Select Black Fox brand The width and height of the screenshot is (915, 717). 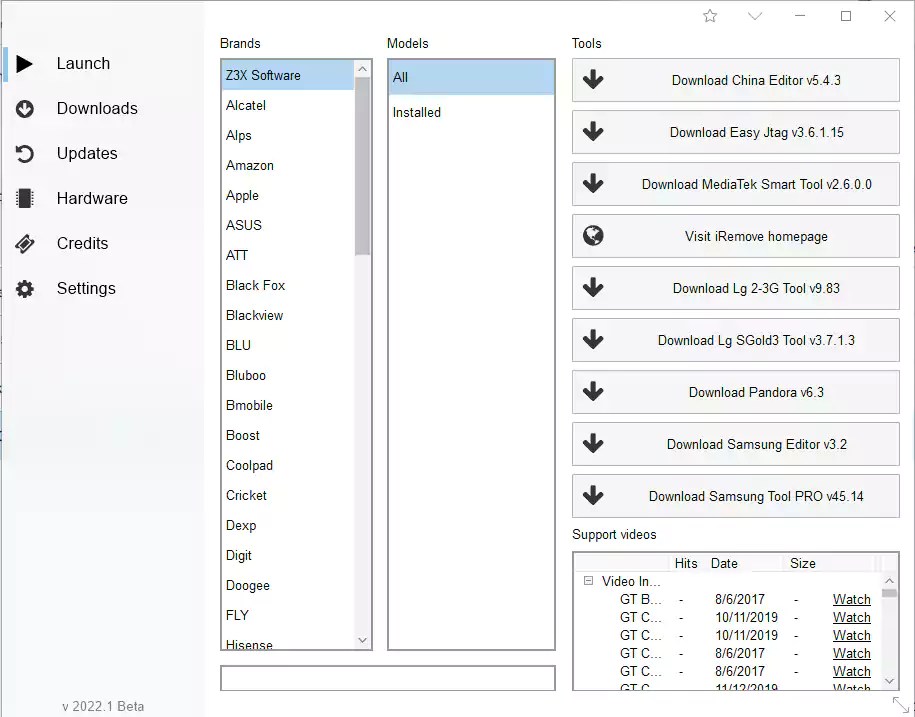point(288,285)
